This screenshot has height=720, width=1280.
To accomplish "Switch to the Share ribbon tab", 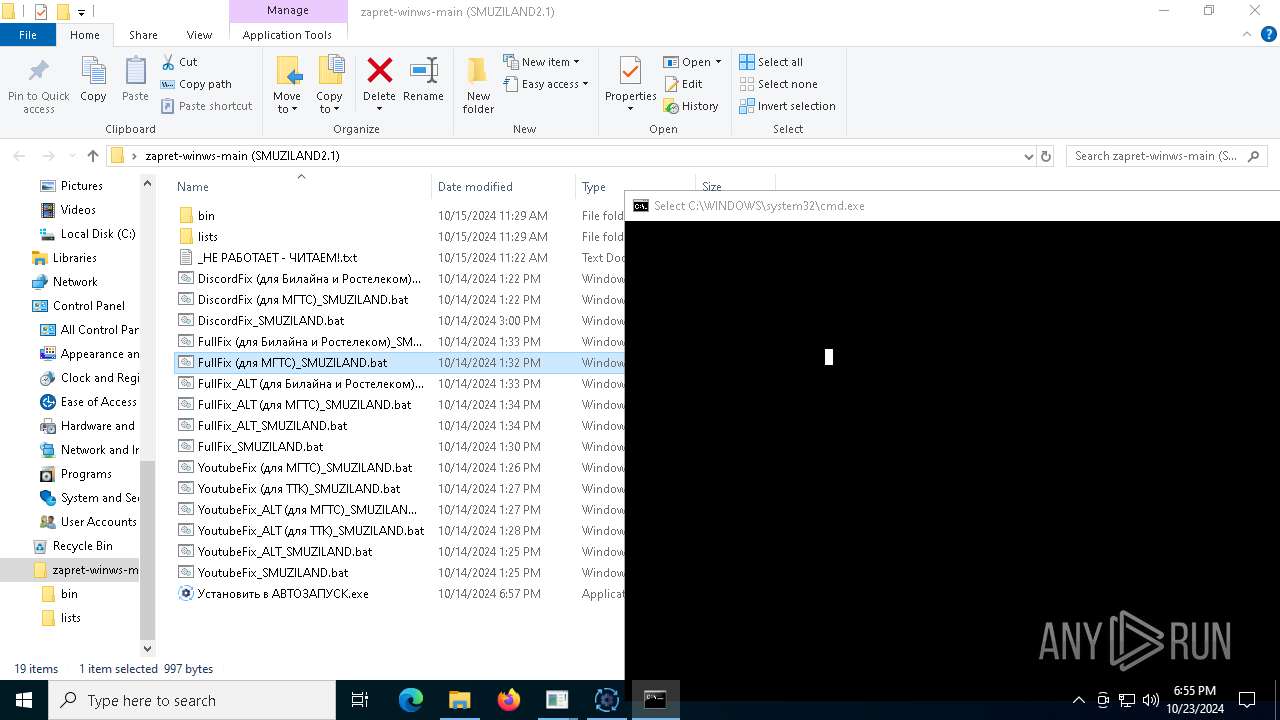I will coord(143,34).
